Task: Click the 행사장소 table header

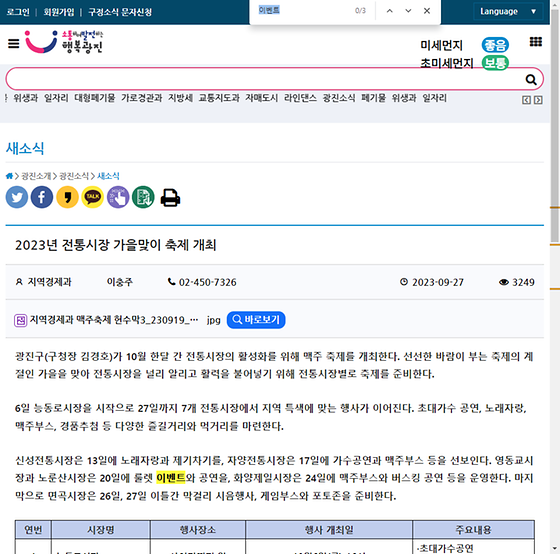Action: pos(198,529)
